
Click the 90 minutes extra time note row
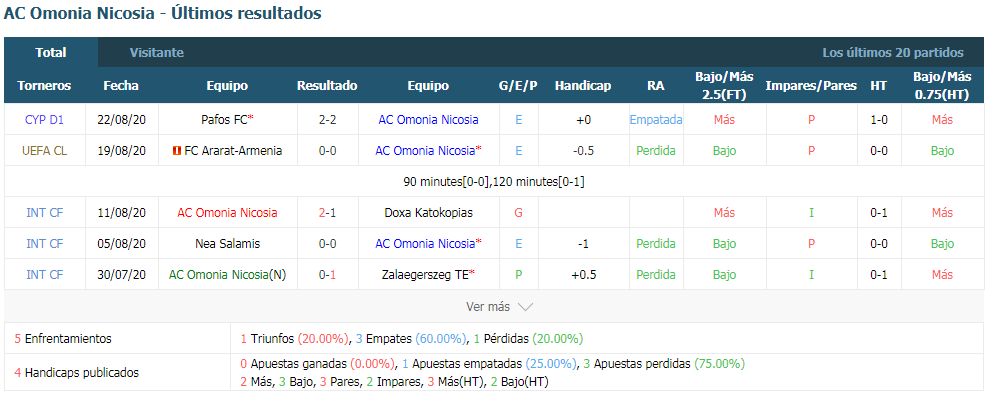[494, 181]
